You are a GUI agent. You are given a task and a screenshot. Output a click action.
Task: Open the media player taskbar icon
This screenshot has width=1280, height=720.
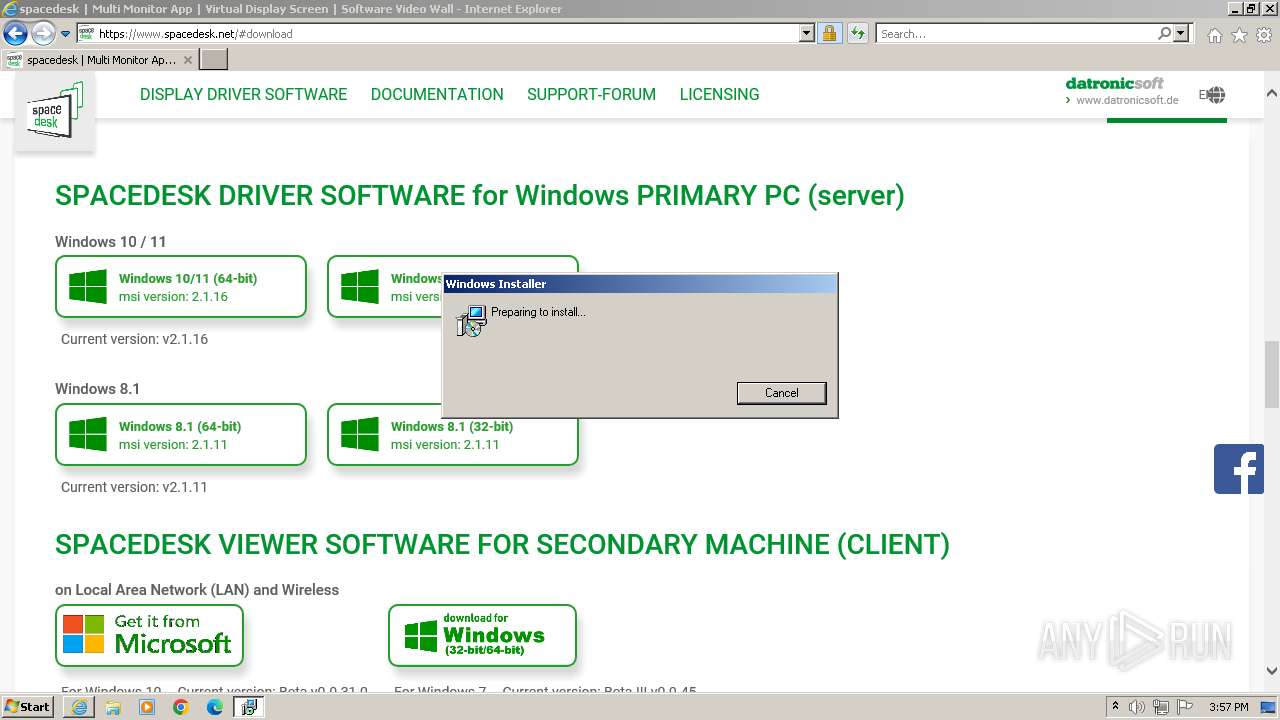tap(147, 707)
